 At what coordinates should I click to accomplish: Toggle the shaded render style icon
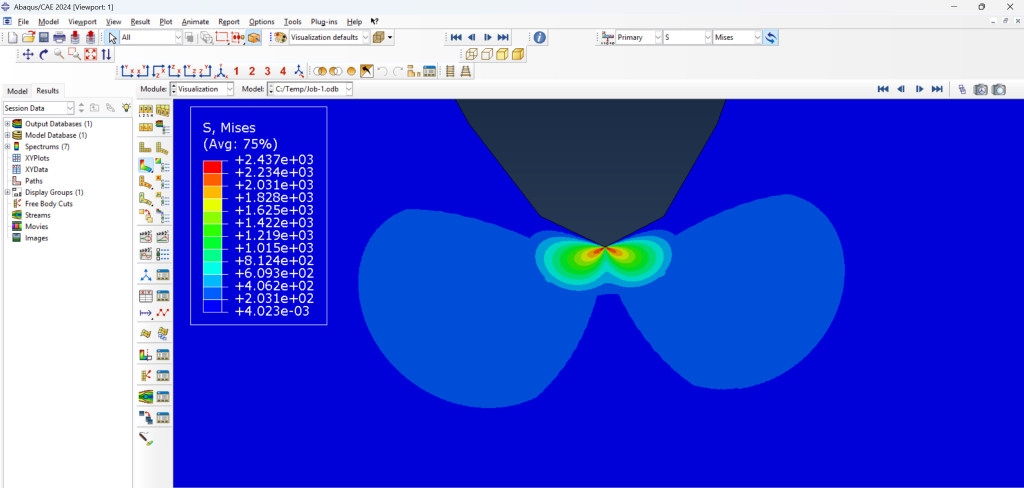pyautogui.click(x=519, y=54)
